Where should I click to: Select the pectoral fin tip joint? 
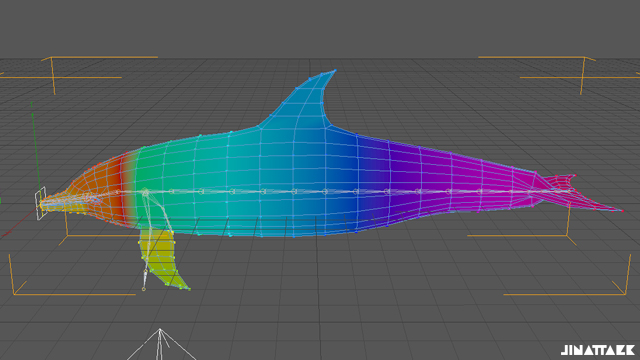pyautogui.click(x=144, y=289)
